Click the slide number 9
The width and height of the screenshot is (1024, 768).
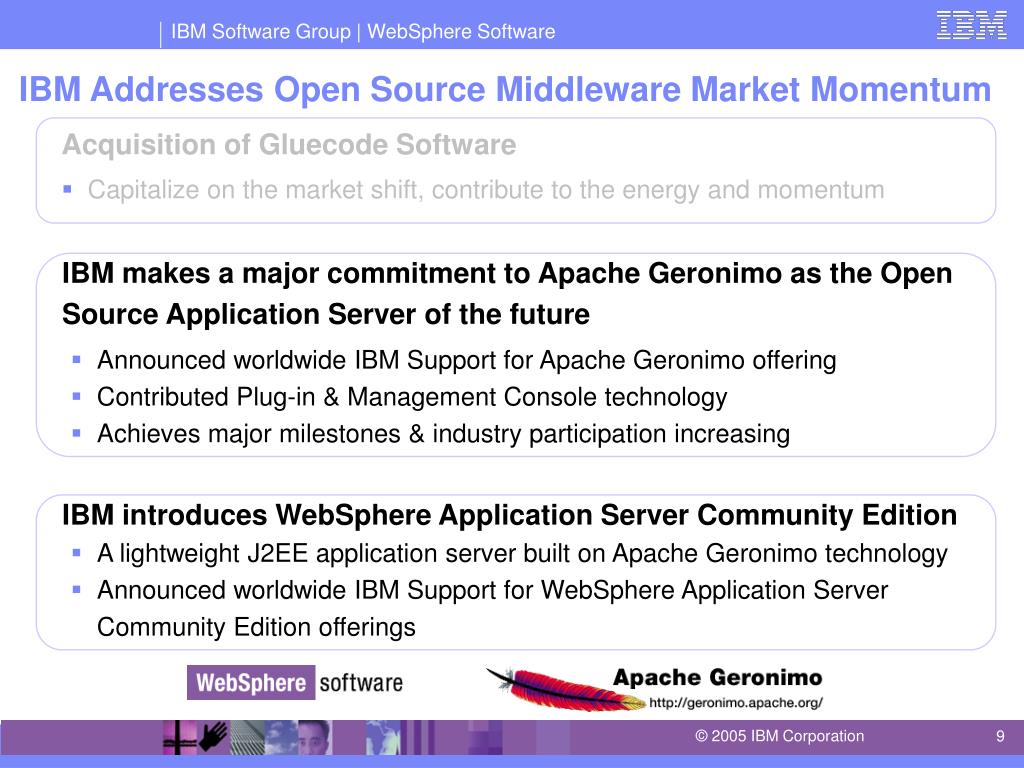click(1000, 736)
